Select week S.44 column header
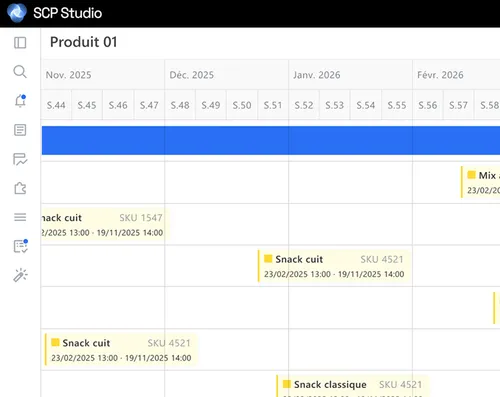500x397 pixels. 56,105
